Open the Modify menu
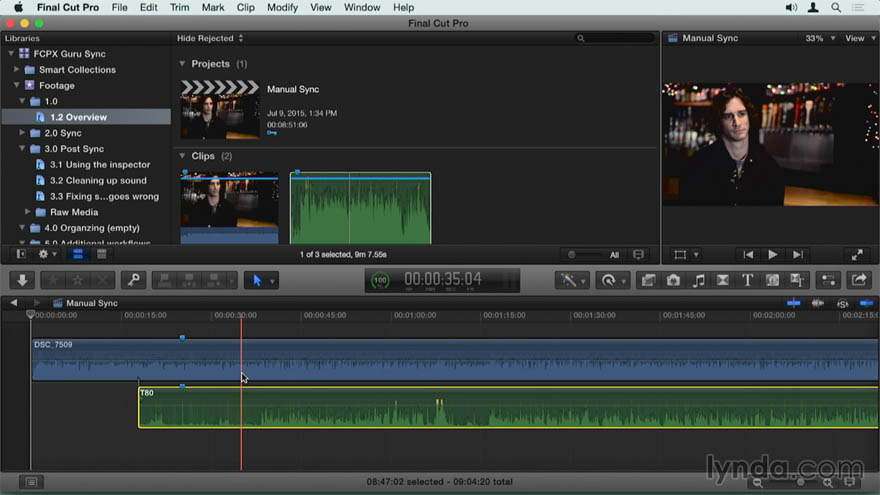Viewport: 880px width, 495px height. [x=282, y=7]
